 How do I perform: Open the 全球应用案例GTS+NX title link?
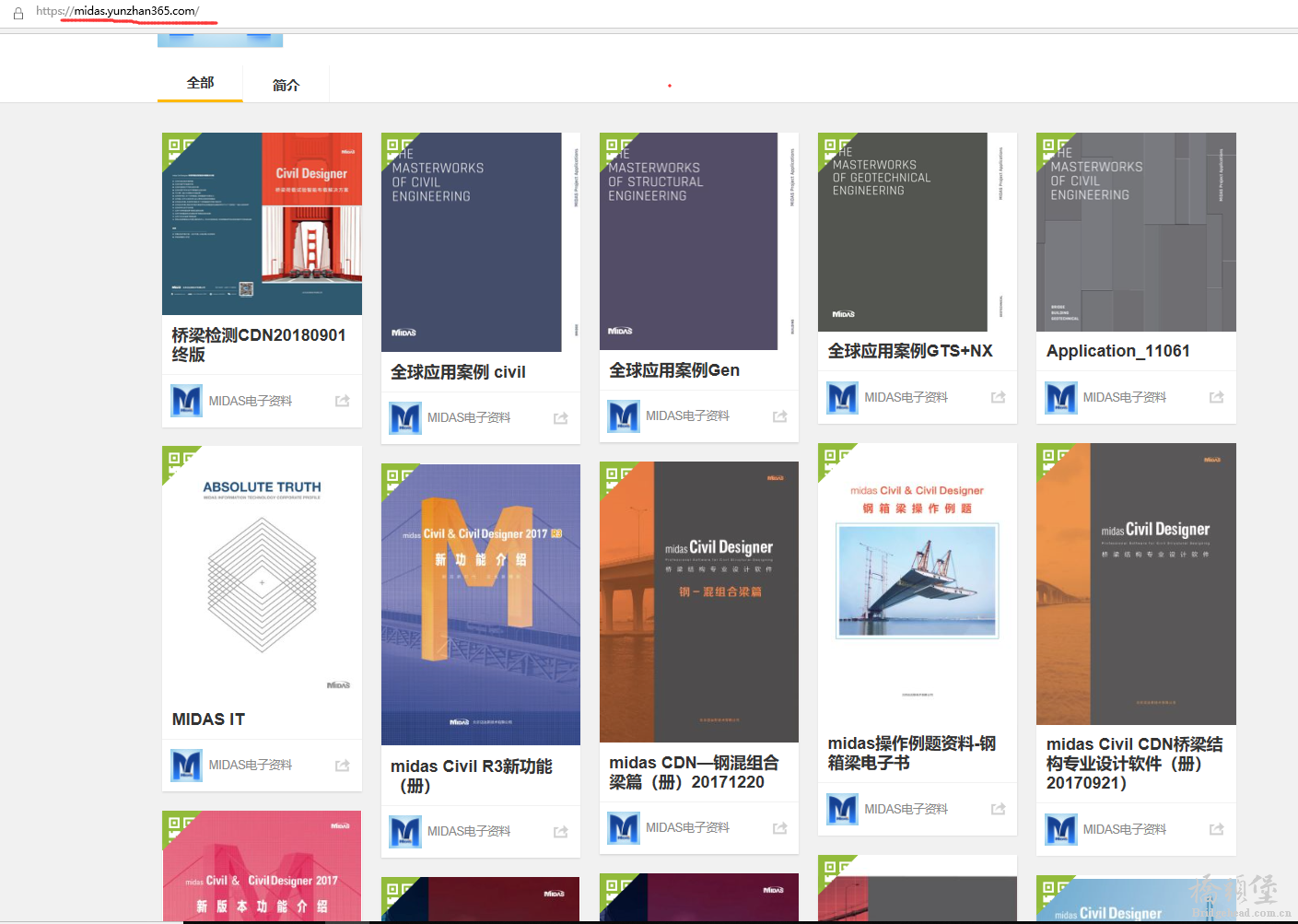[910, 351]
